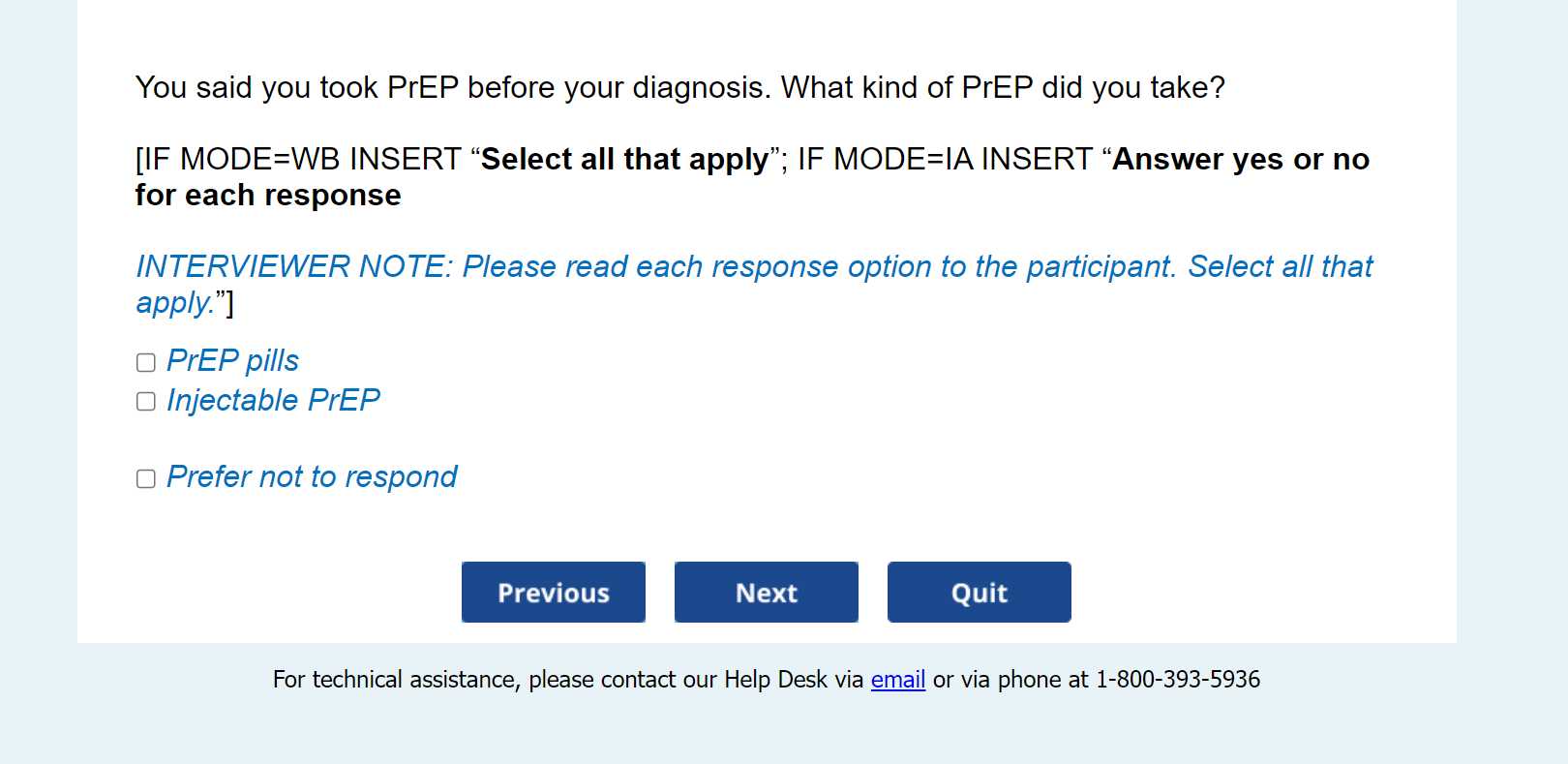1568x764 pixels.
Task: Click the PrEP diagnosis question text
Action: [679, 88]
